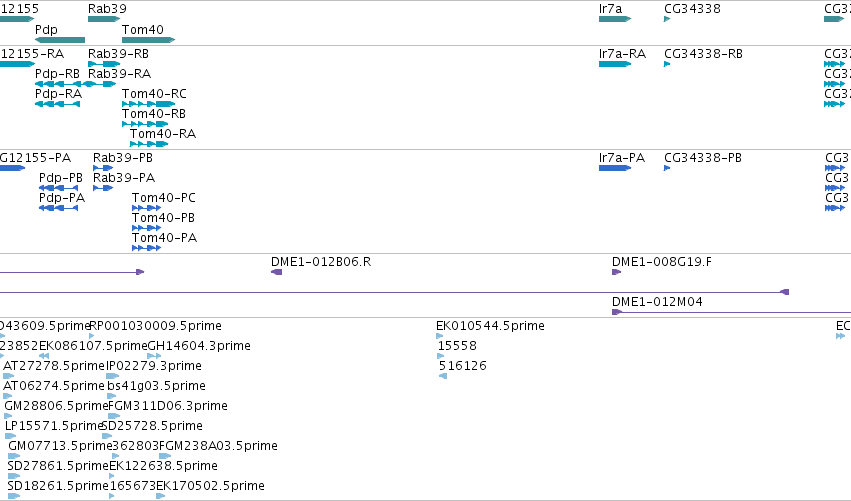Select the EK122638.5prime EST glyph
The image size is (851, 501).
click(x=112, y=477)
